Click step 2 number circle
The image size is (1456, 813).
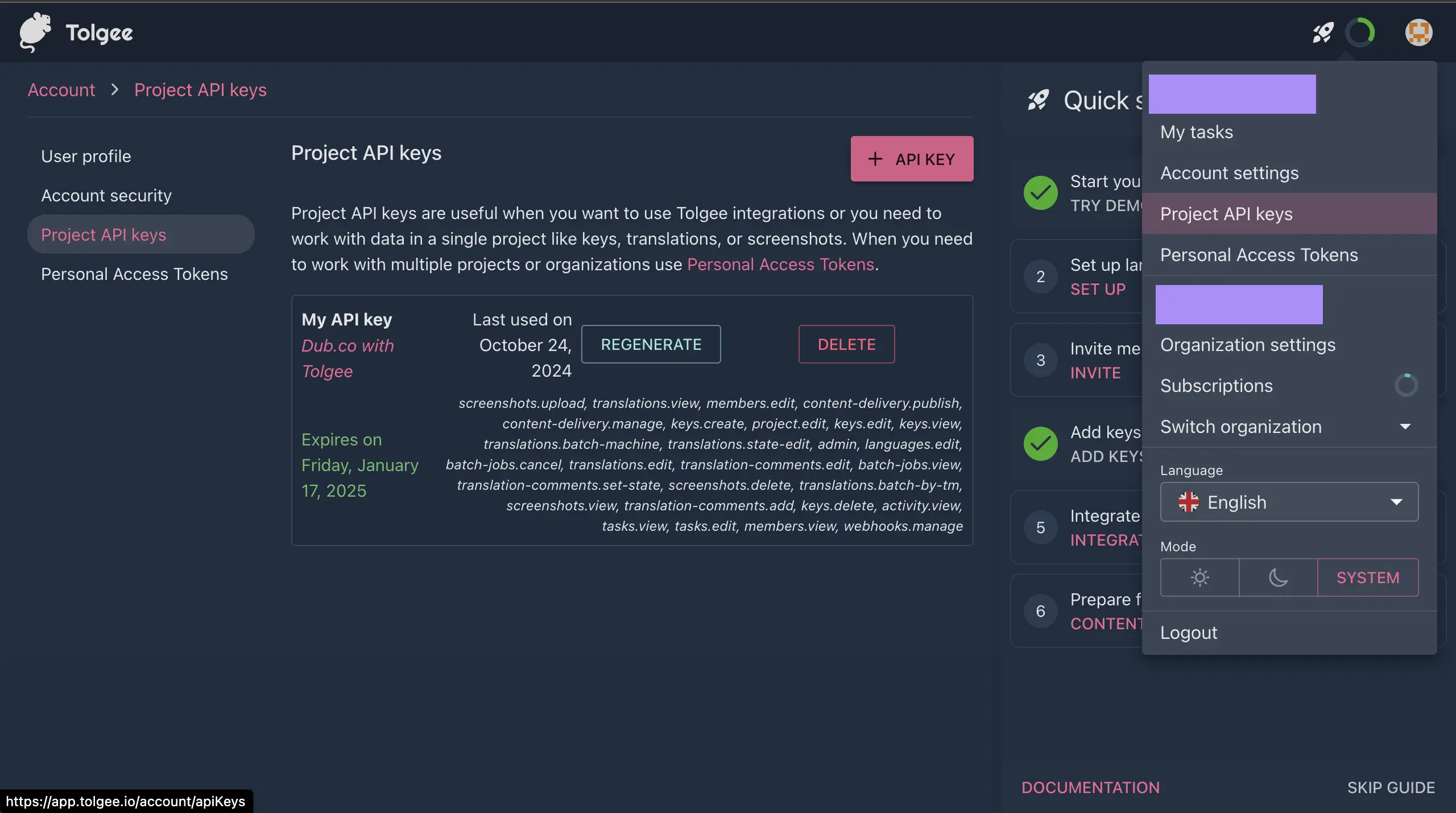tap(1040, 276)
